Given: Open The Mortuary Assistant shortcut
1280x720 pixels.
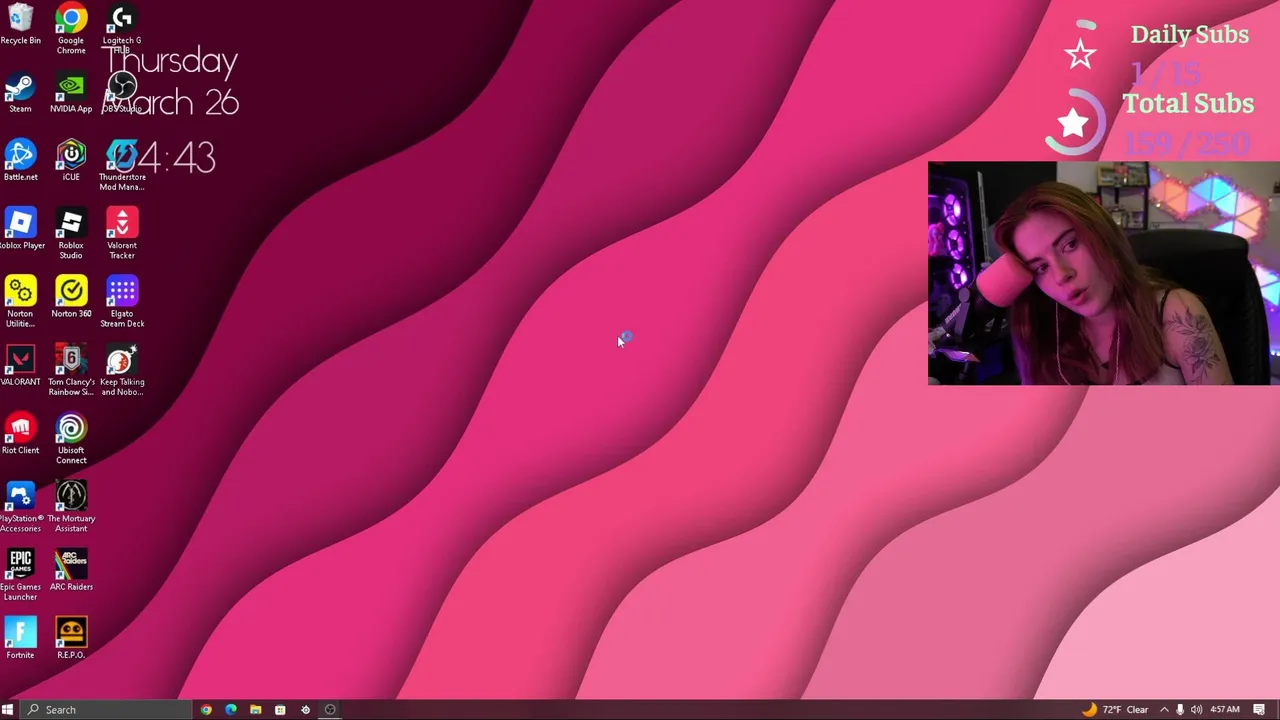Looking at the screenshot, I should (71, 507).
